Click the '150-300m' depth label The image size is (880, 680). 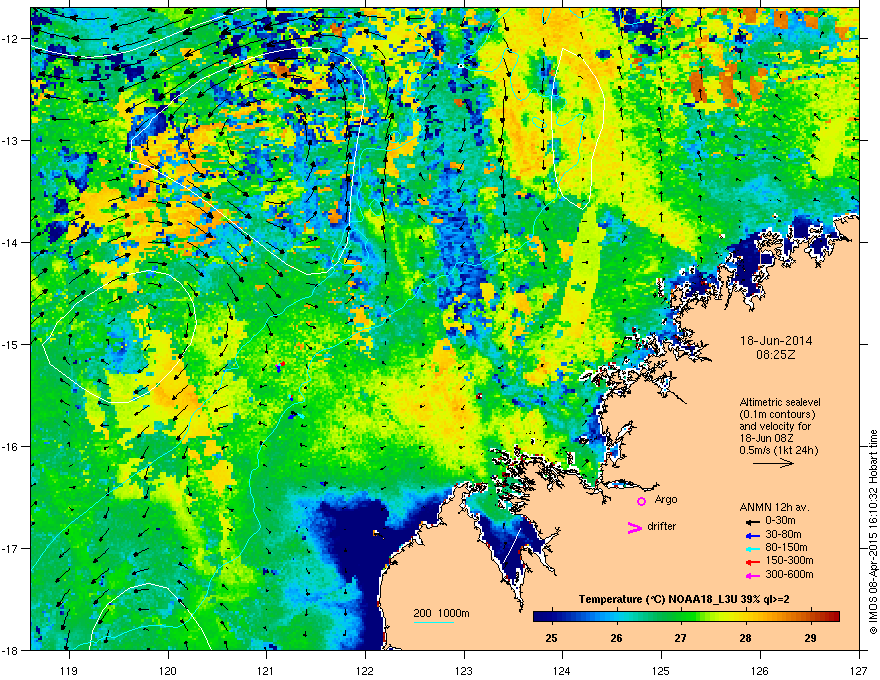point(789,560)
